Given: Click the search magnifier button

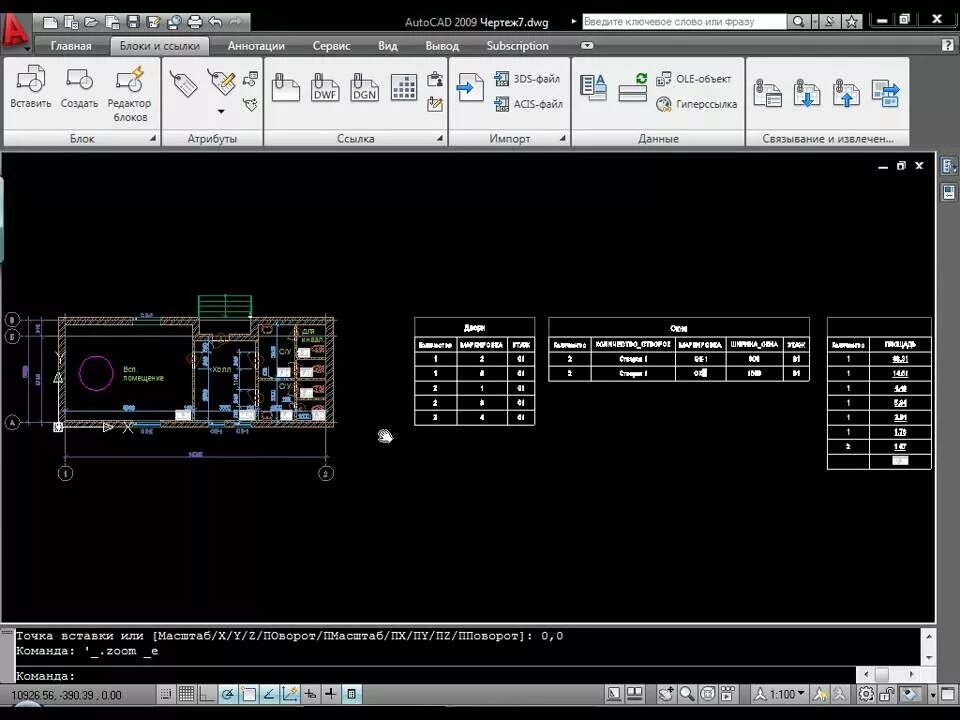Looking at the screenshot, I should pos(798,21).
